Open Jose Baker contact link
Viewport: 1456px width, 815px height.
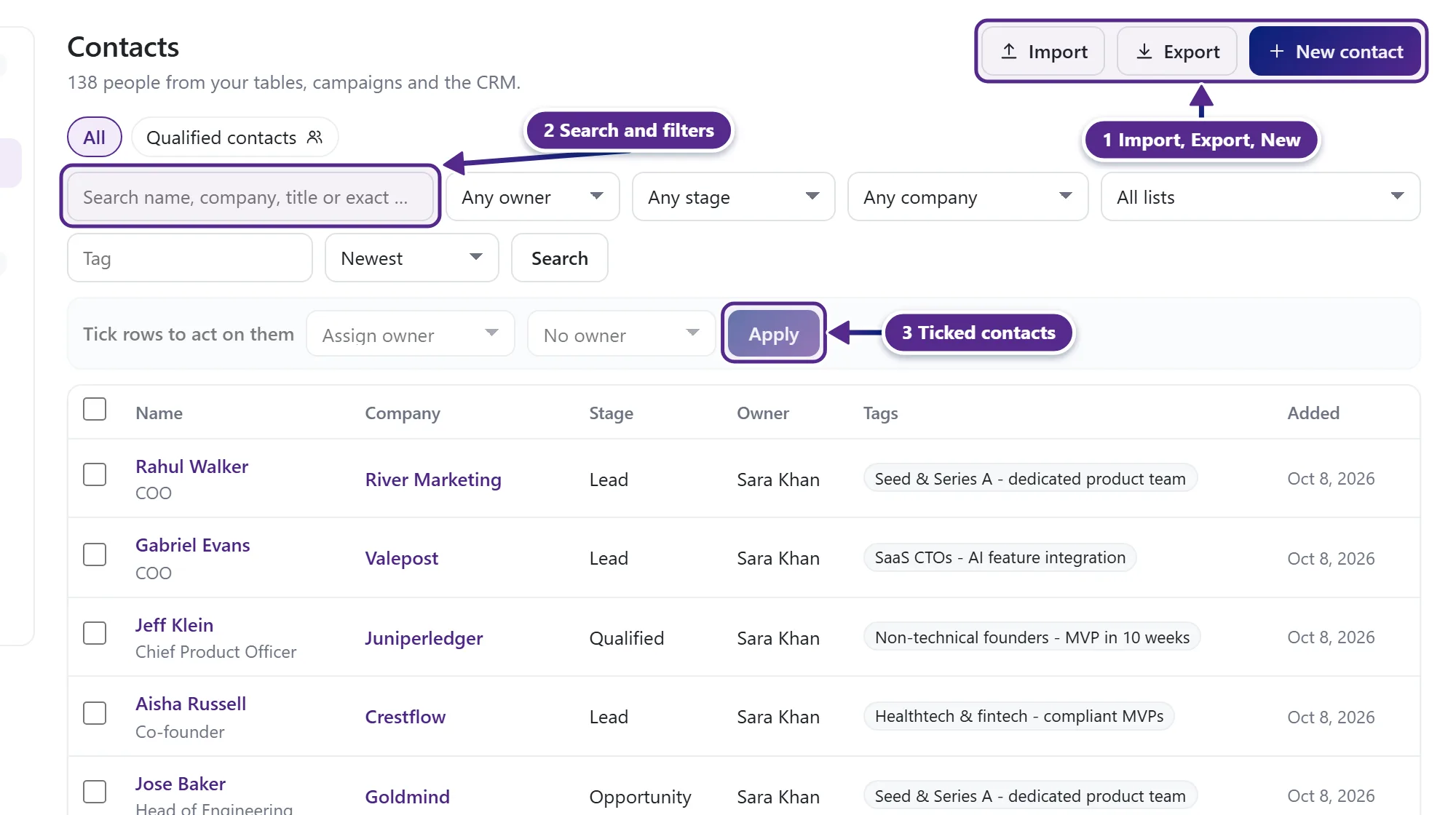coord(180,784)
